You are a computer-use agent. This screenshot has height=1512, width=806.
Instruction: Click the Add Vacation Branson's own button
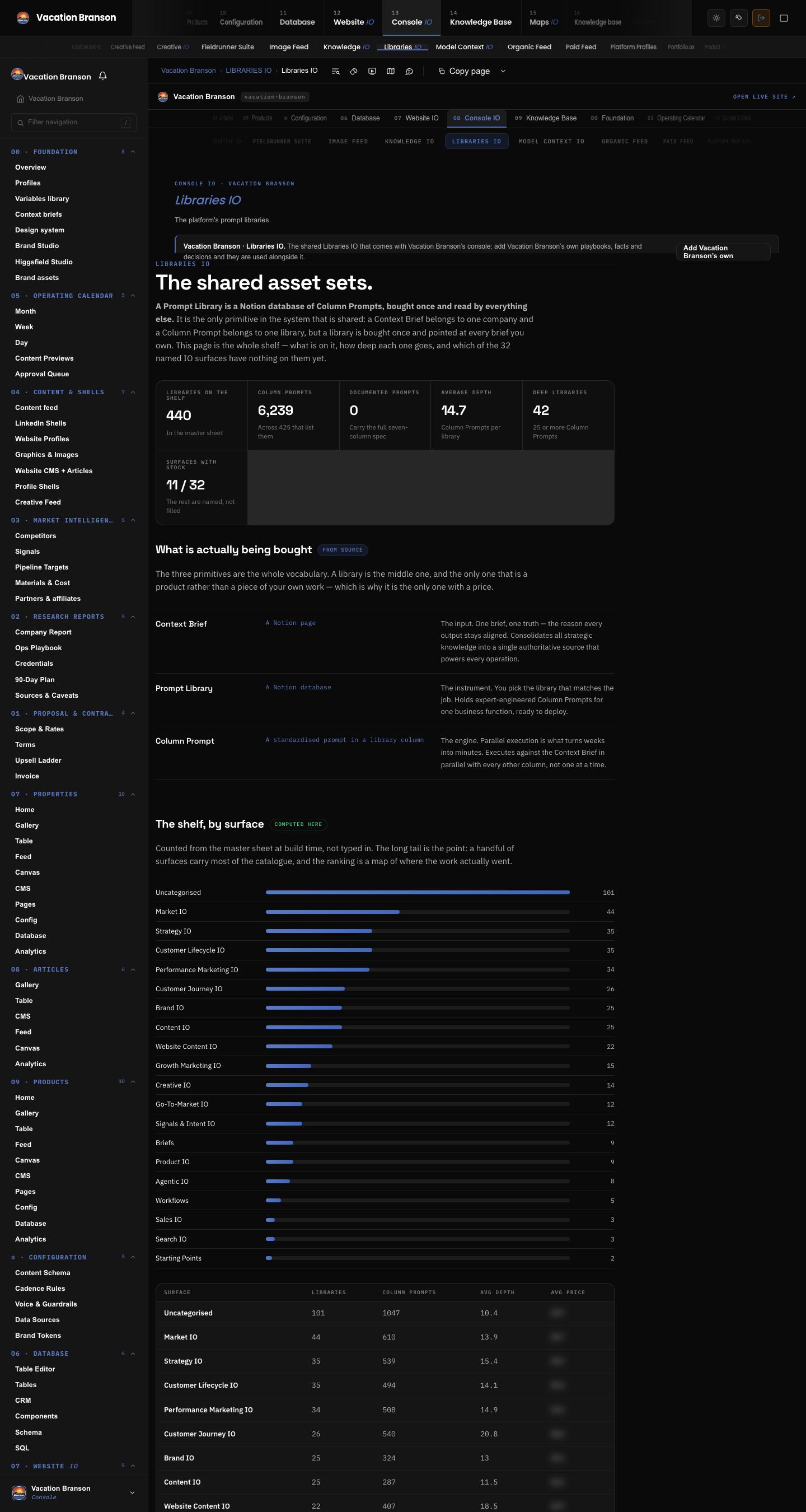[x=723, y=252]
